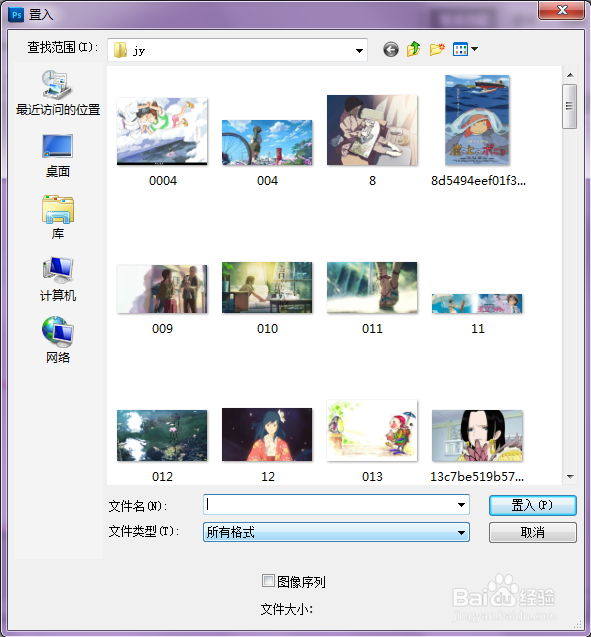
Task: Open the 文件类型 所有格式 dropdown
Action: [x=336, y=532]
